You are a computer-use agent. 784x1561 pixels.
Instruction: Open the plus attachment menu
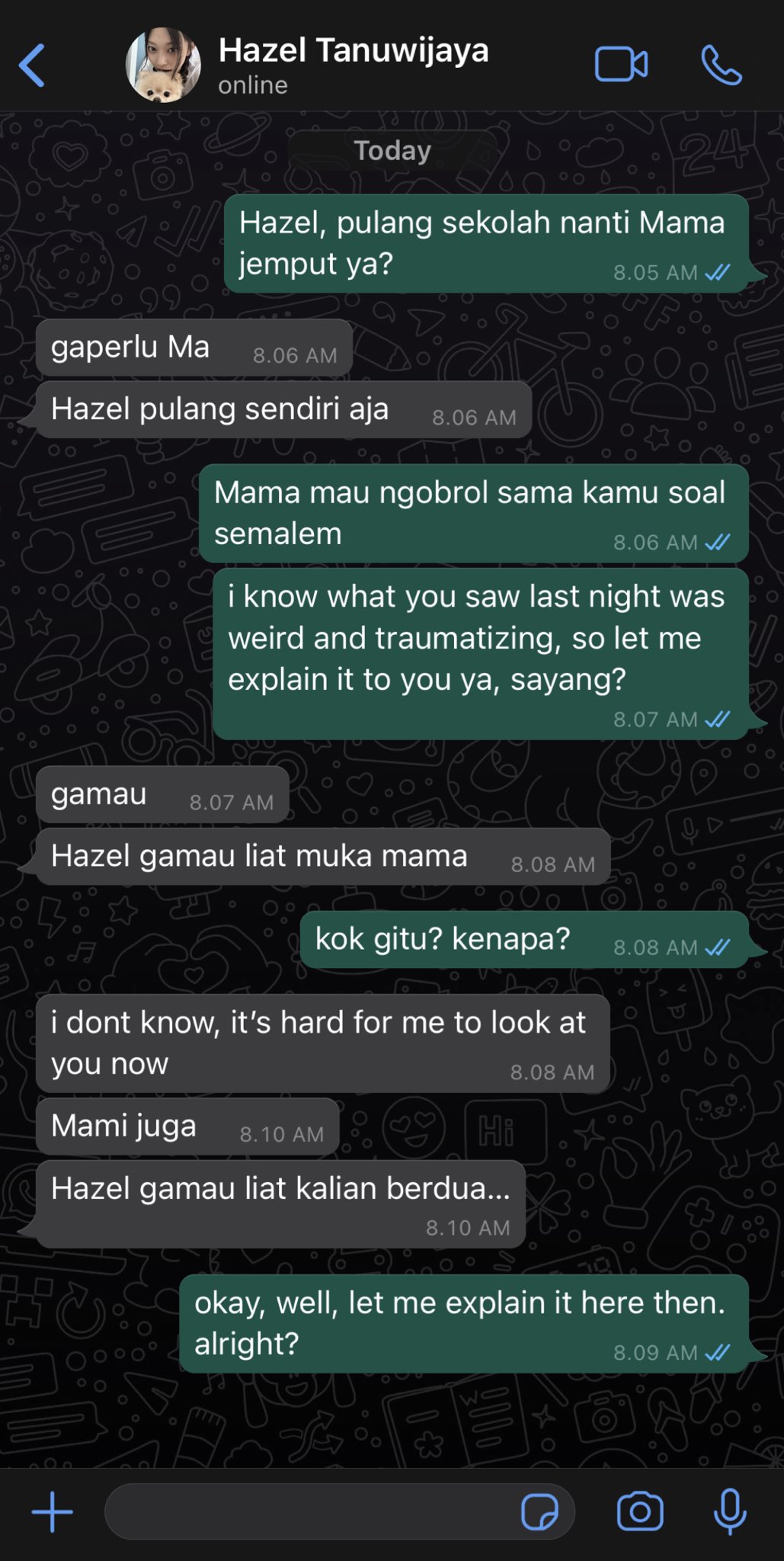click(52, 1512)
